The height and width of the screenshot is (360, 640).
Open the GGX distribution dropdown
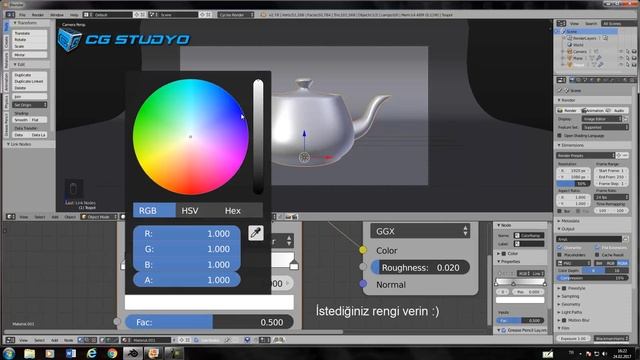point(420,231)
